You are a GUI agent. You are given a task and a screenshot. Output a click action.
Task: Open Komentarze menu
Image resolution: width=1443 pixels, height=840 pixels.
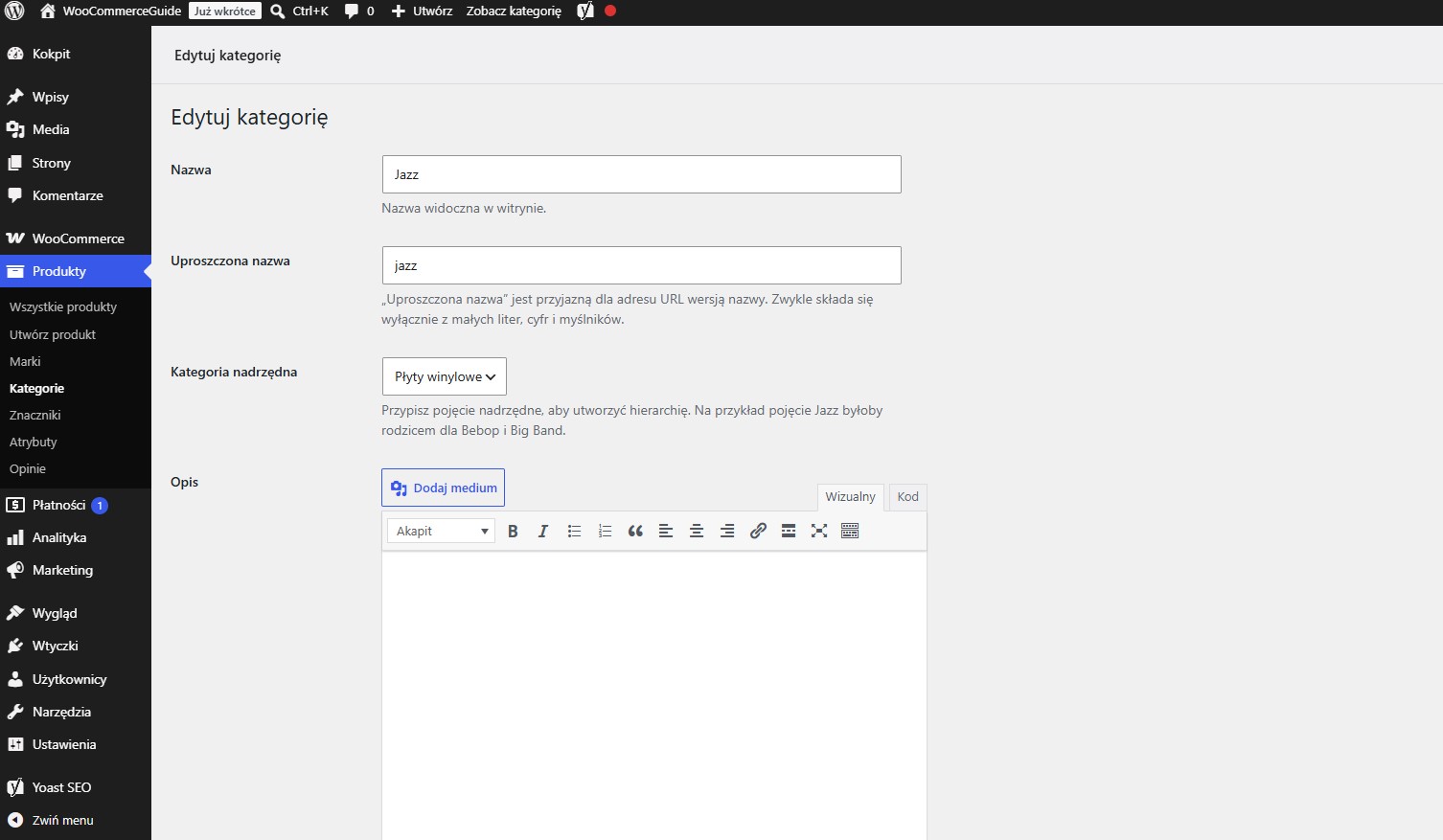point(76,195)
